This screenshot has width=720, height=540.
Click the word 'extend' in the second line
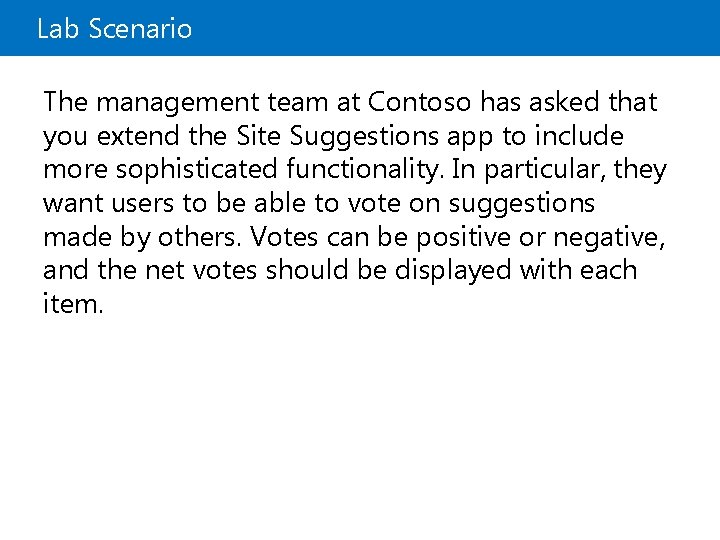138,136
